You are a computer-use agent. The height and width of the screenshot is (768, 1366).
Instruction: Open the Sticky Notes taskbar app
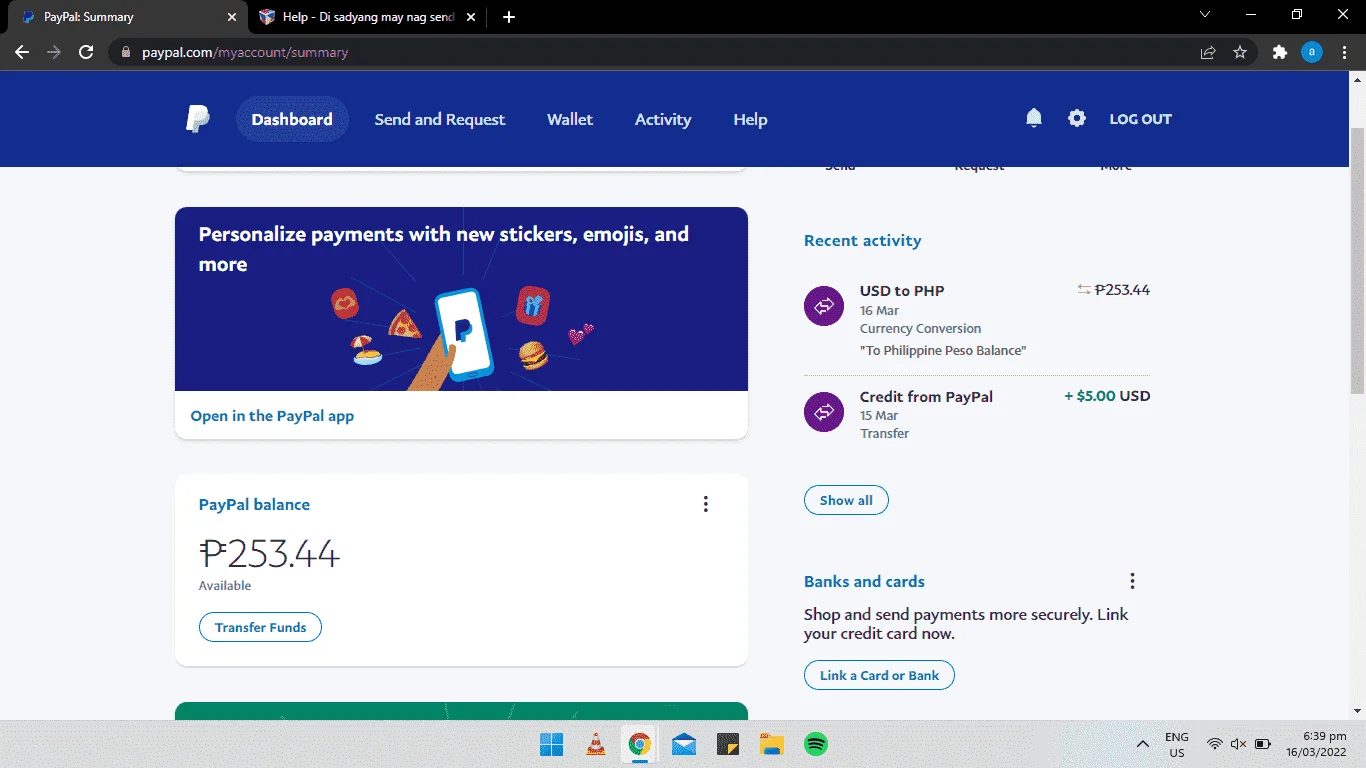728,744
